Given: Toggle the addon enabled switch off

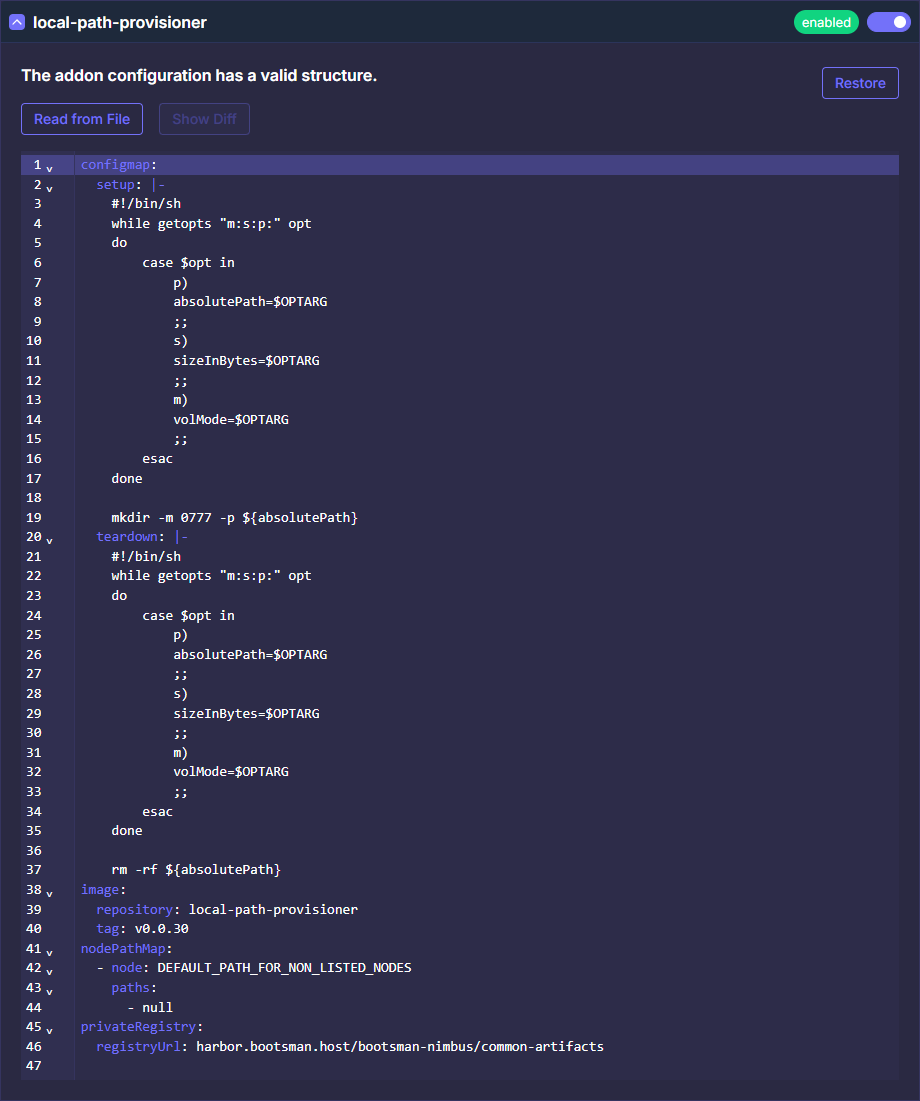Looking at the screenshot, I should point(888,22).
